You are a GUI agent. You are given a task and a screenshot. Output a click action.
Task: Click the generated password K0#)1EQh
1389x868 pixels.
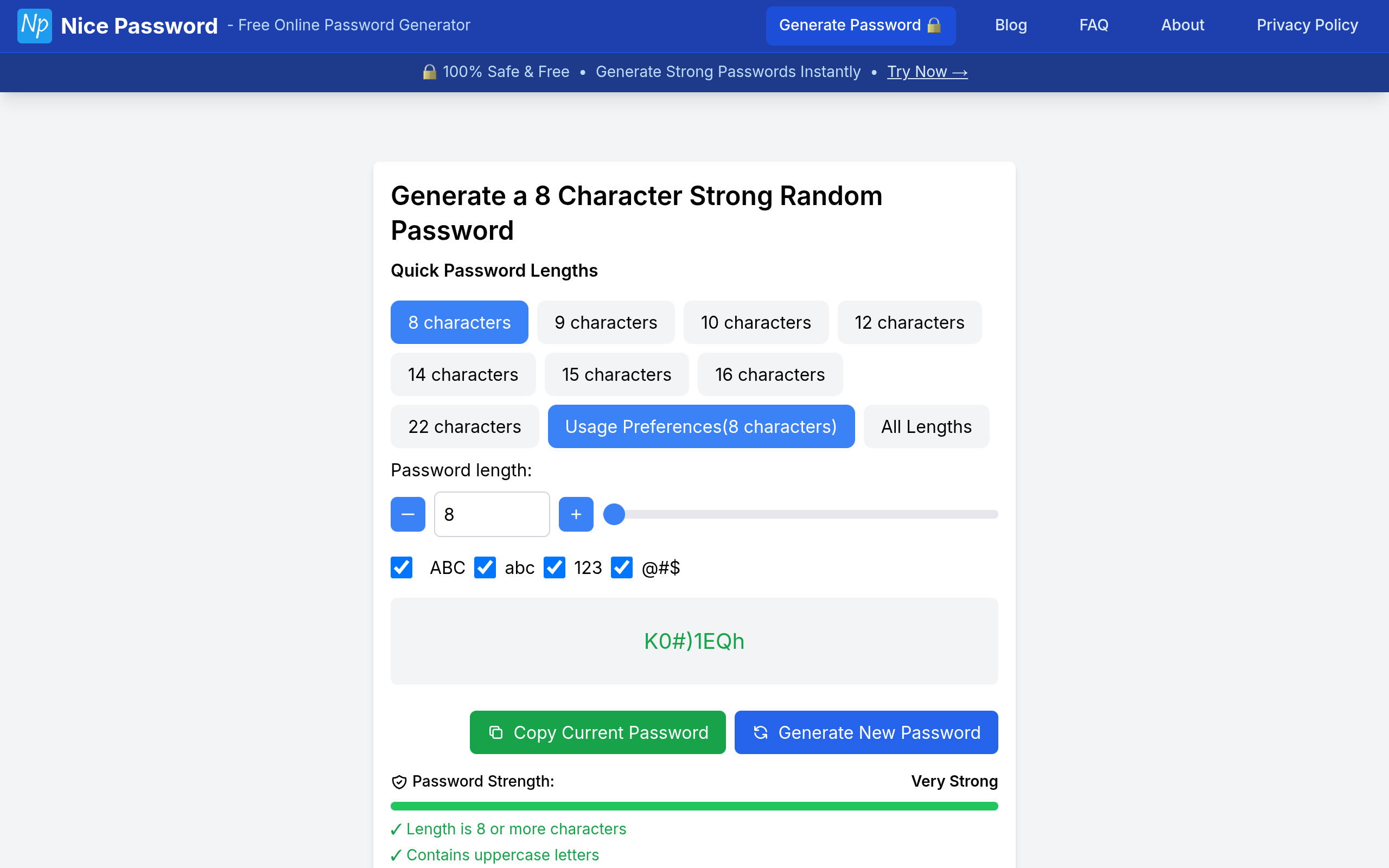coord(694,641)
